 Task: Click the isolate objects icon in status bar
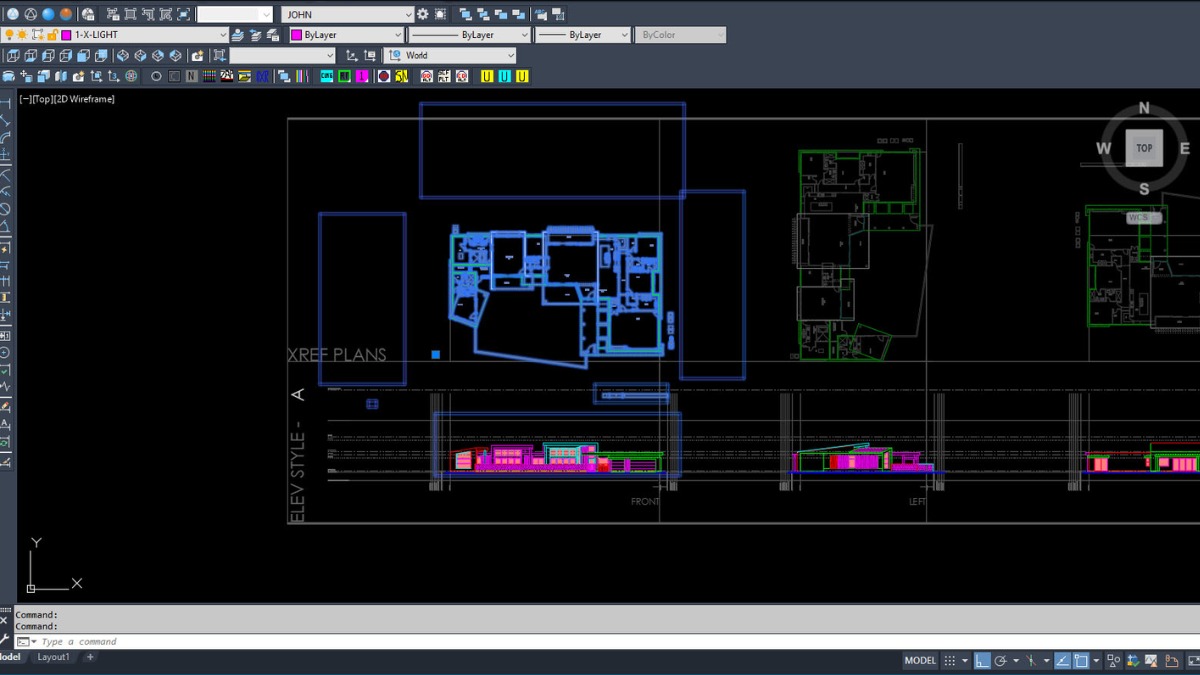[x=1113, y=660]
